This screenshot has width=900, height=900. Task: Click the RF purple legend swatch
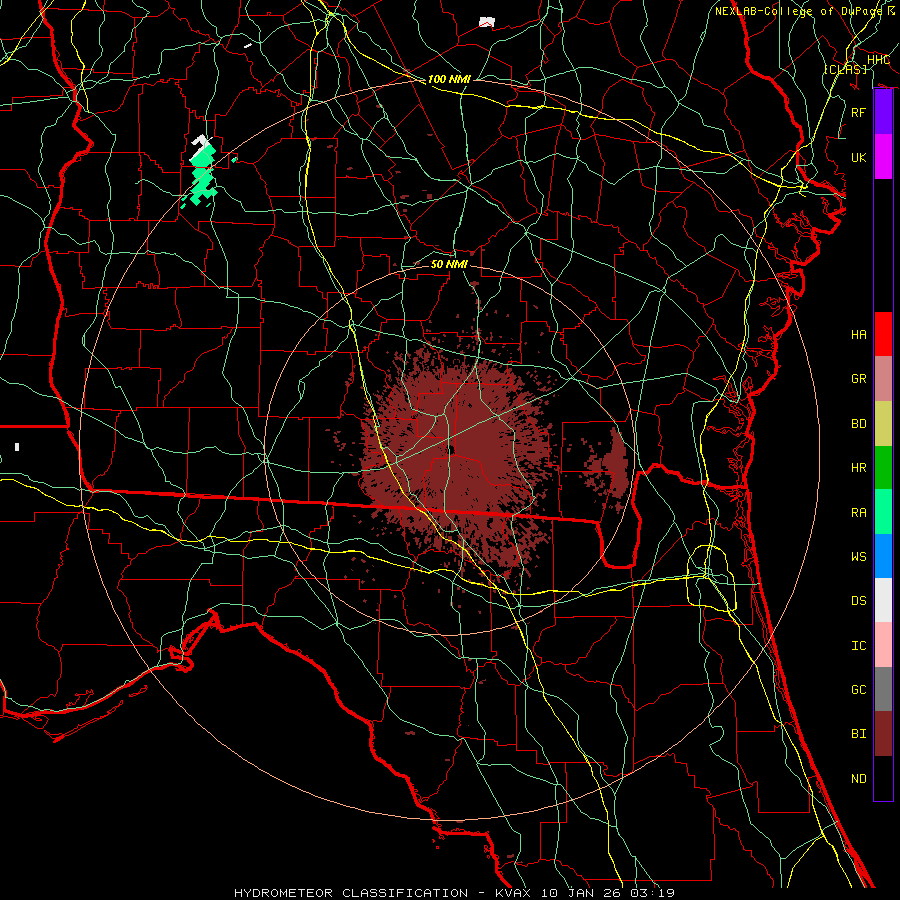[883, 112]
